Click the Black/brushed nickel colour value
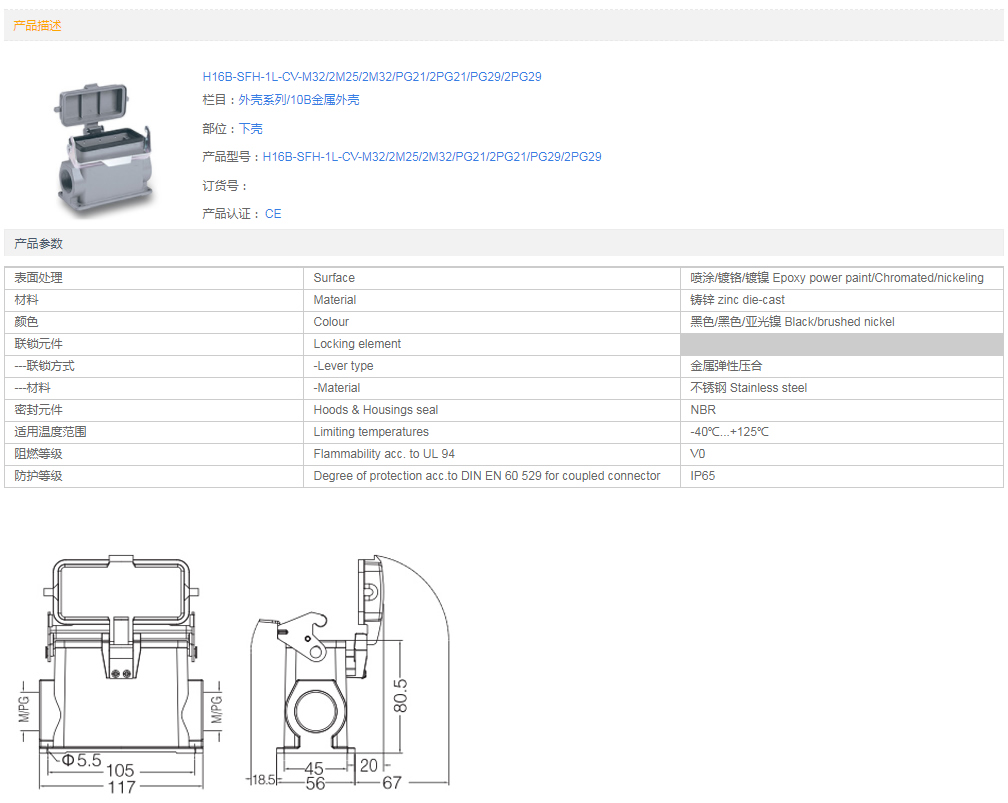 tap(792, 322)
